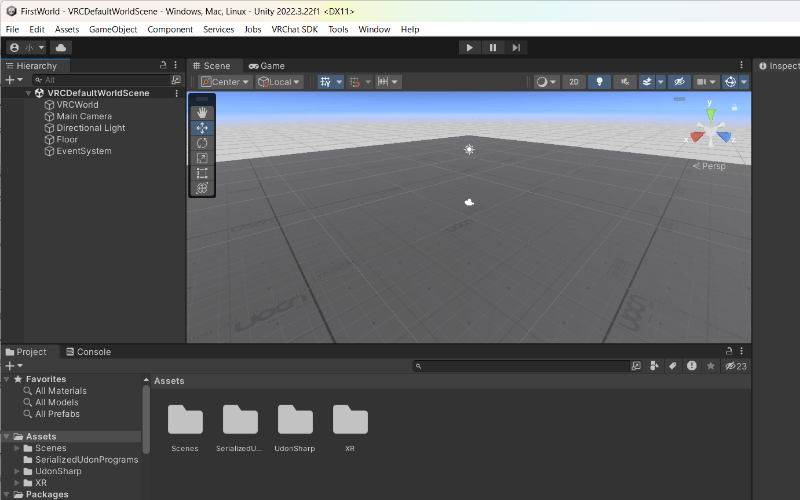Search by label in Project
Screen dimensions: 800x500
point(672,366)
